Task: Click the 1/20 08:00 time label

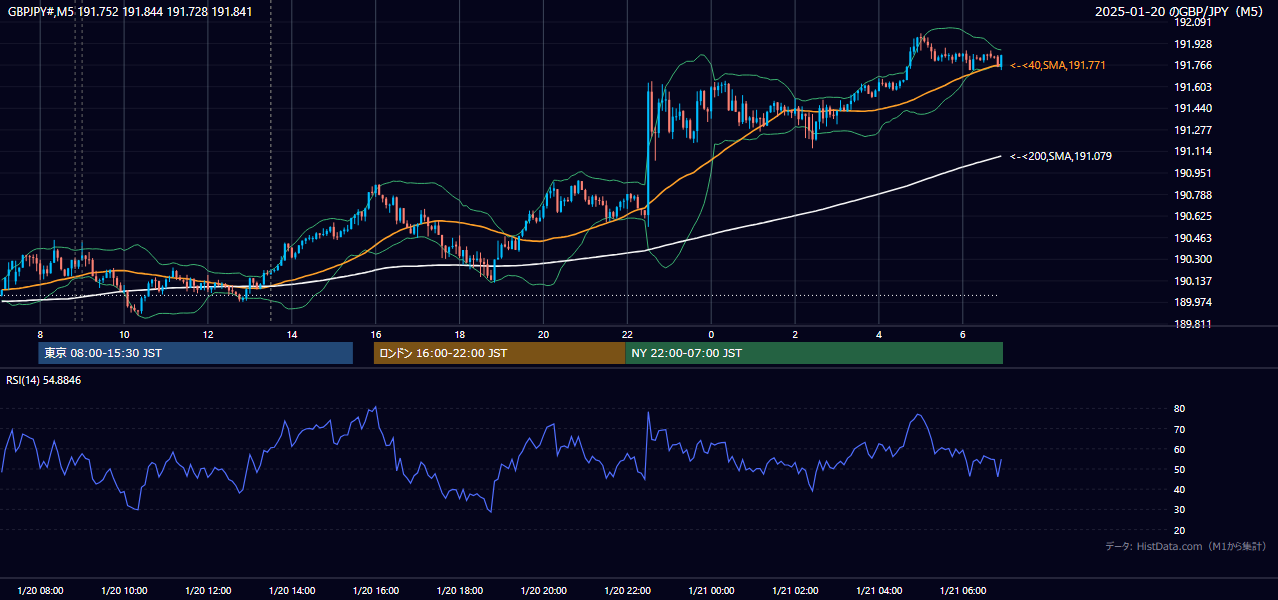Action: click(40, 591)
